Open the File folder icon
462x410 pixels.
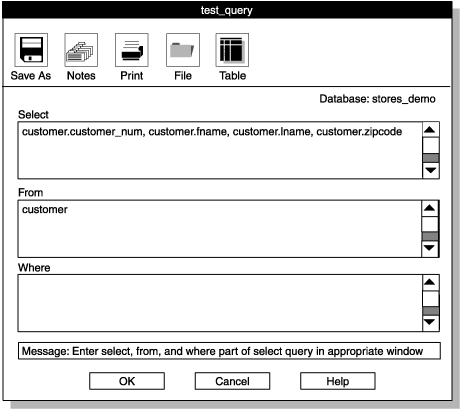coord(183,50)
